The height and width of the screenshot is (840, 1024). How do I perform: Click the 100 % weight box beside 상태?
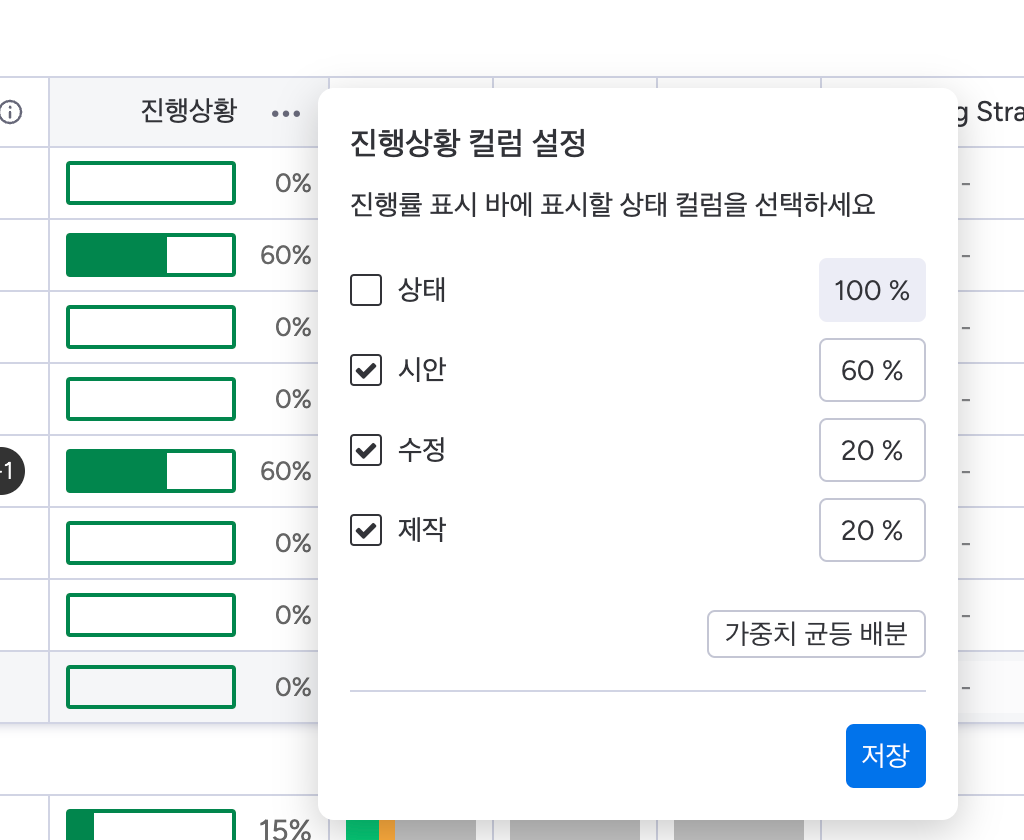(871, 291)
